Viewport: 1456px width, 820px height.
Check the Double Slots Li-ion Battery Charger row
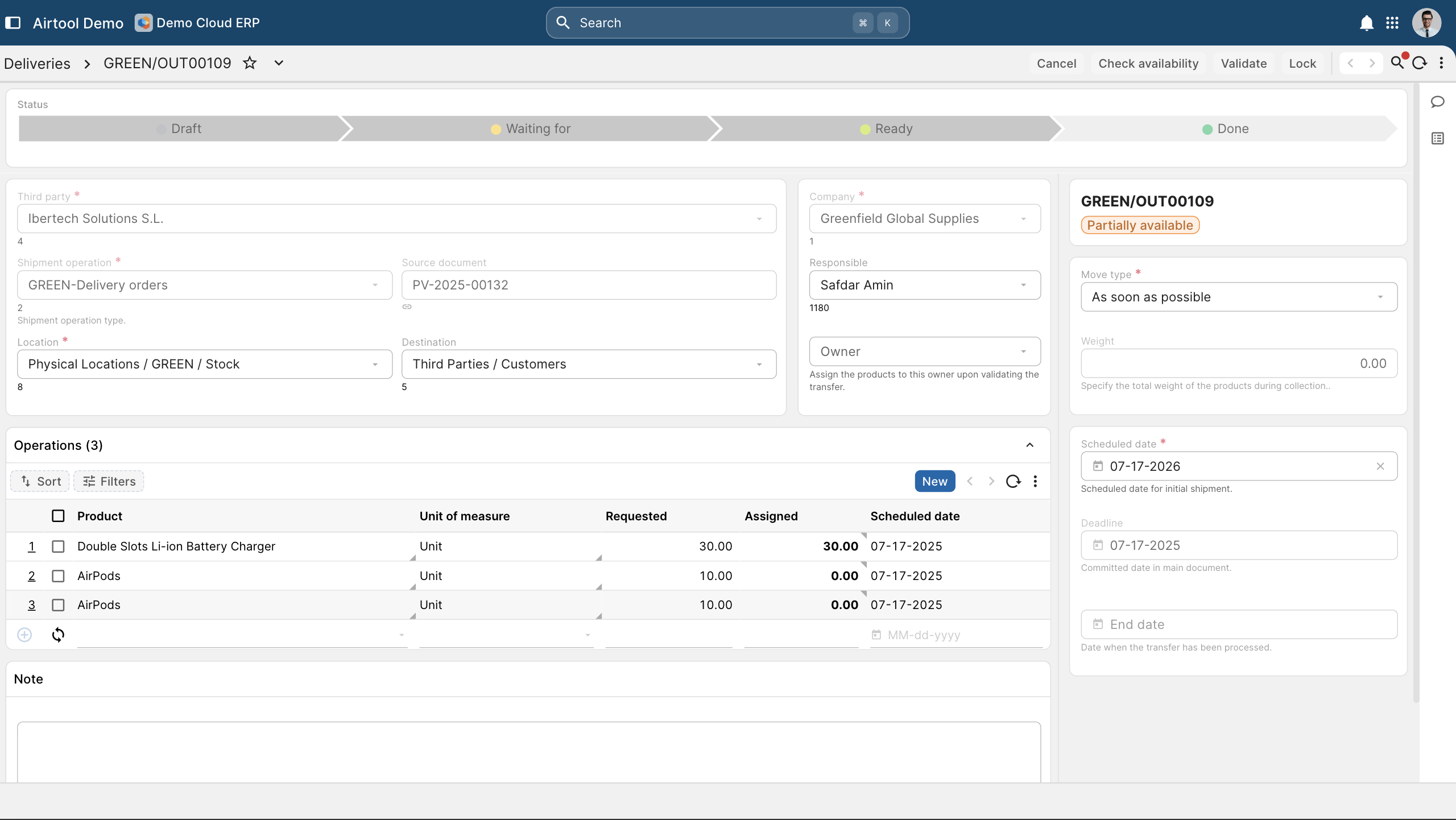58,546
